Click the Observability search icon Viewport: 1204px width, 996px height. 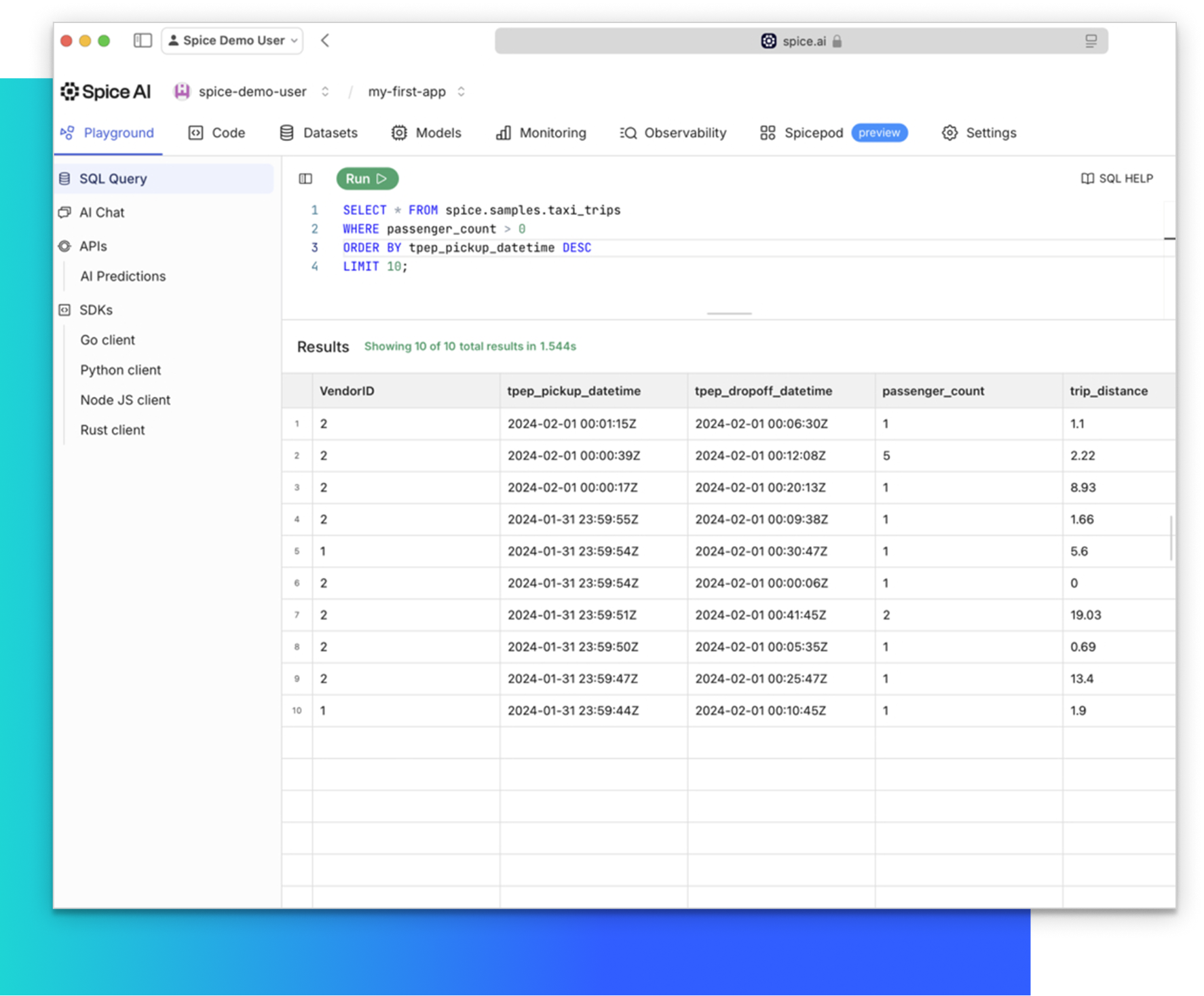tap(628, 133)
